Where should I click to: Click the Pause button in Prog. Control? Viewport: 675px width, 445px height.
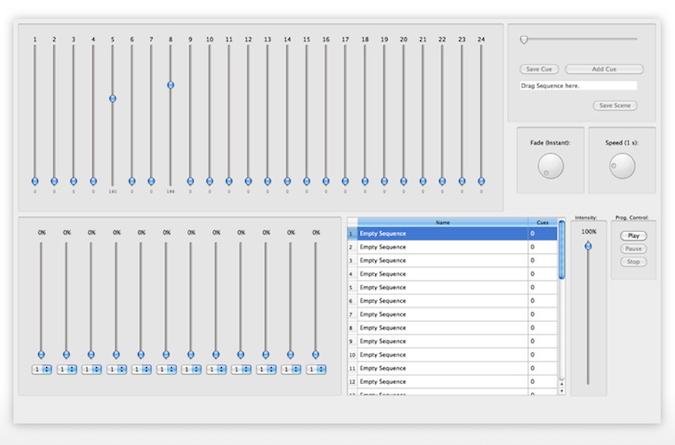click(x=633, y=249)
